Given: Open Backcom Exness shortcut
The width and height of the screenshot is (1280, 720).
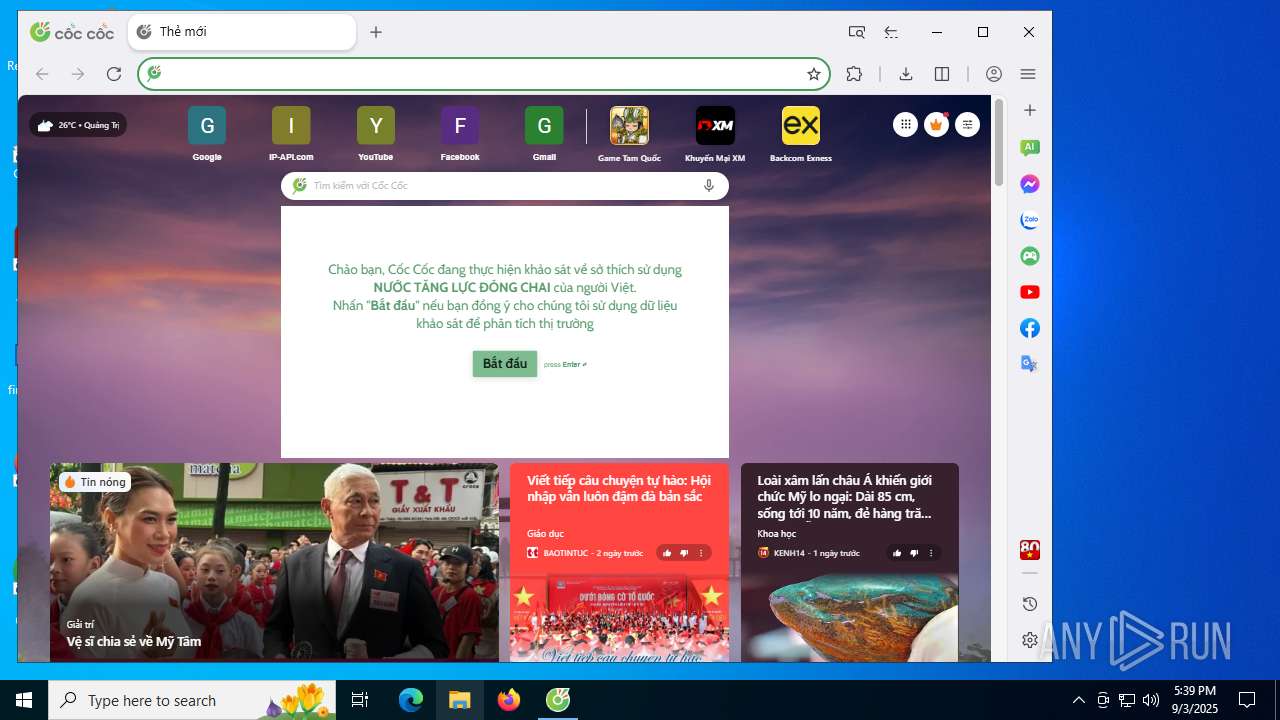Looking at the screenshot, I should pos(801,126).
